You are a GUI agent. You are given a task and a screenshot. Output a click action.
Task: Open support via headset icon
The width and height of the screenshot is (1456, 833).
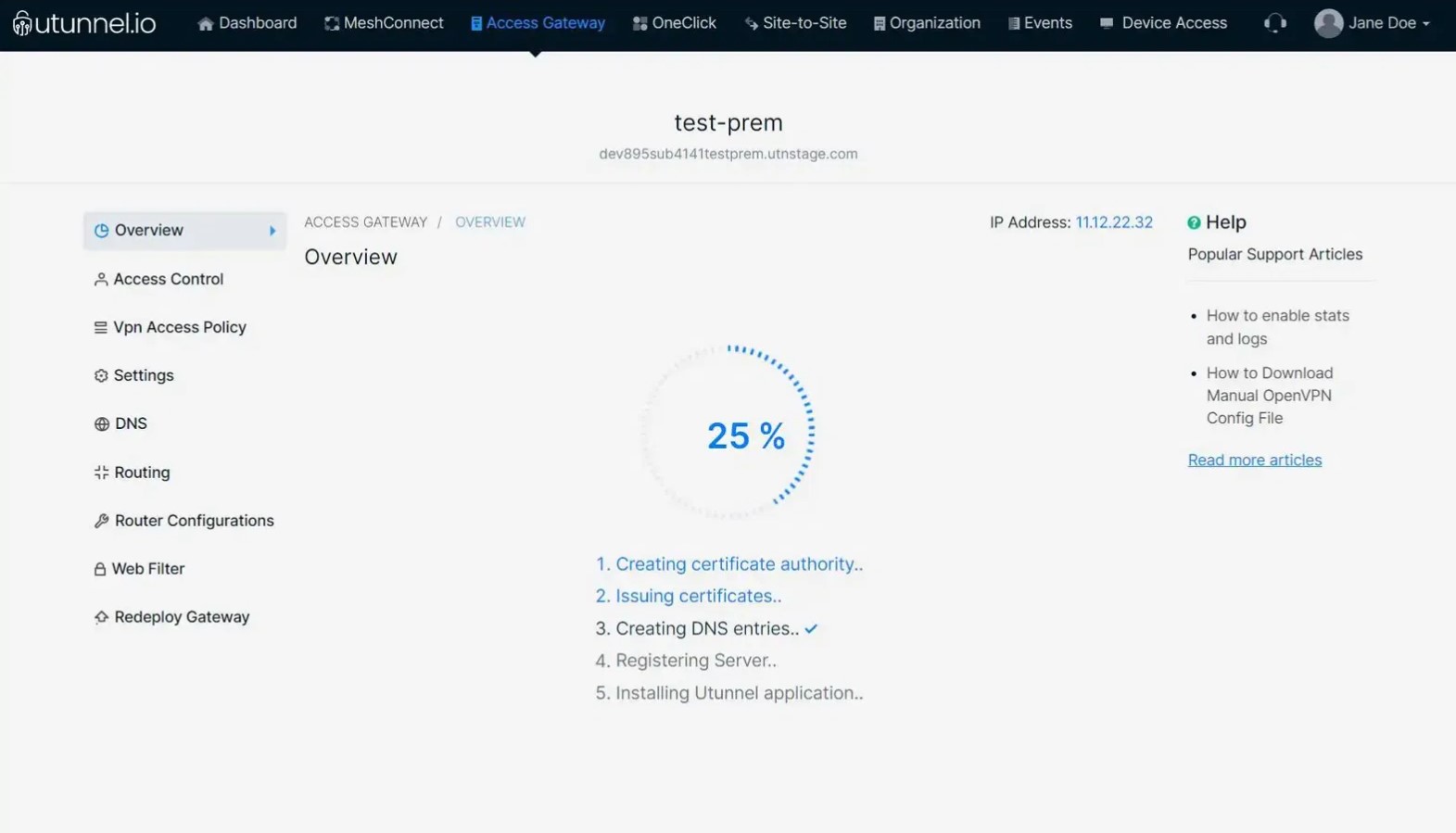tap(1275, 23)
